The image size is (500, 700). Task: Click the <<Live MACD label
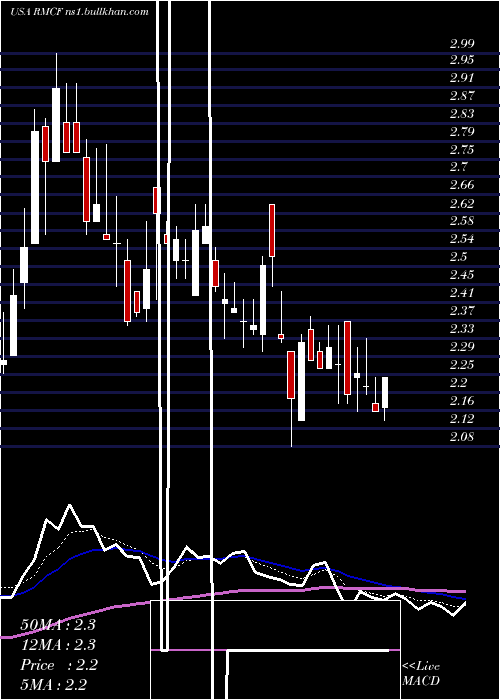421,673
